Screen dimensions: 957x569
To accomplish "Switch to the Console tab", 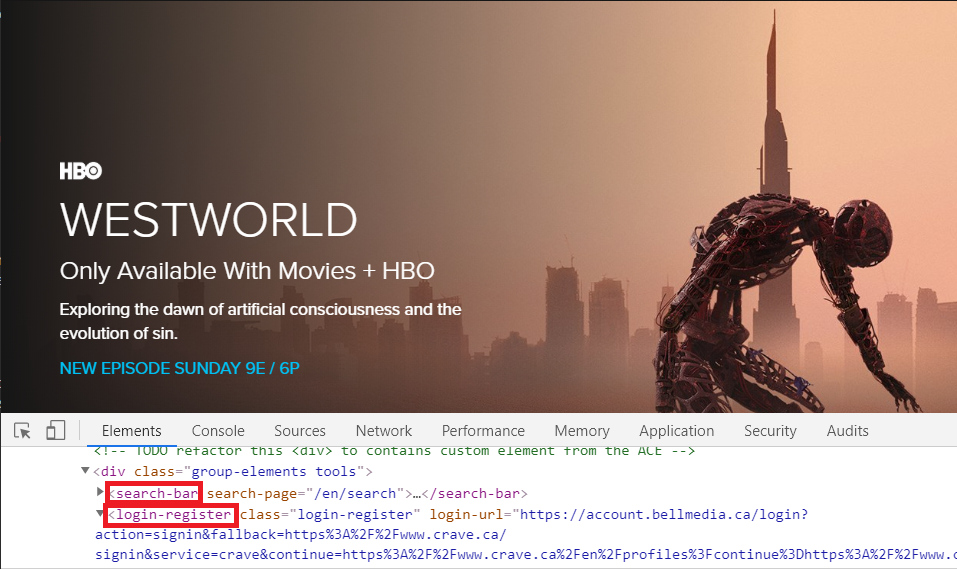I will (218, 431).
